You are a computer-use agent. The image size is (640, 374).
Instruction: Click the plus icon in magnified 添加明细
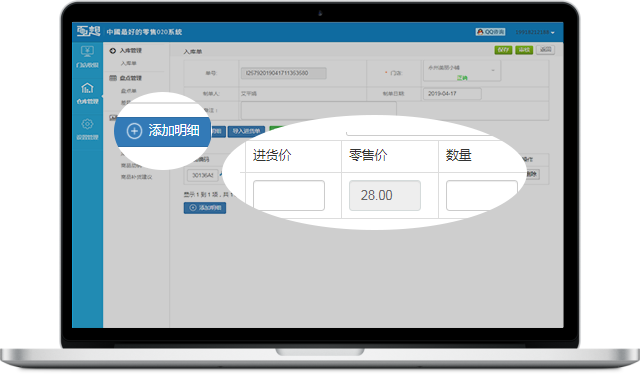pos(134,131)
